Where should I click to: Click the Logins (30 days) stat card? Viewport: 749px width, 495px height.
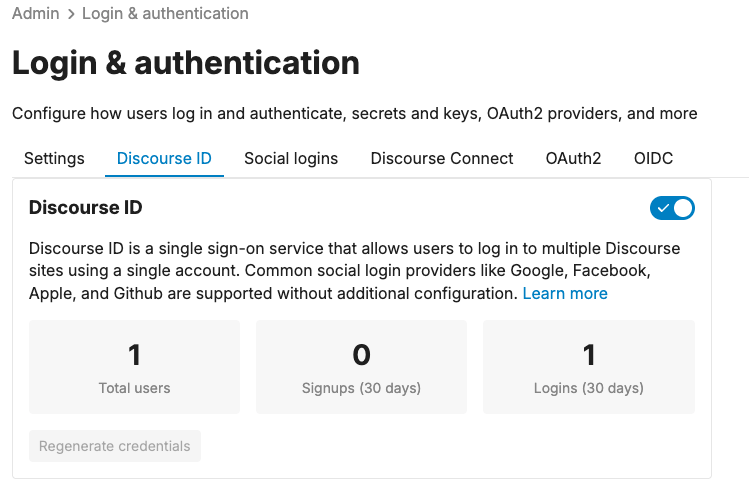point(588,367)
